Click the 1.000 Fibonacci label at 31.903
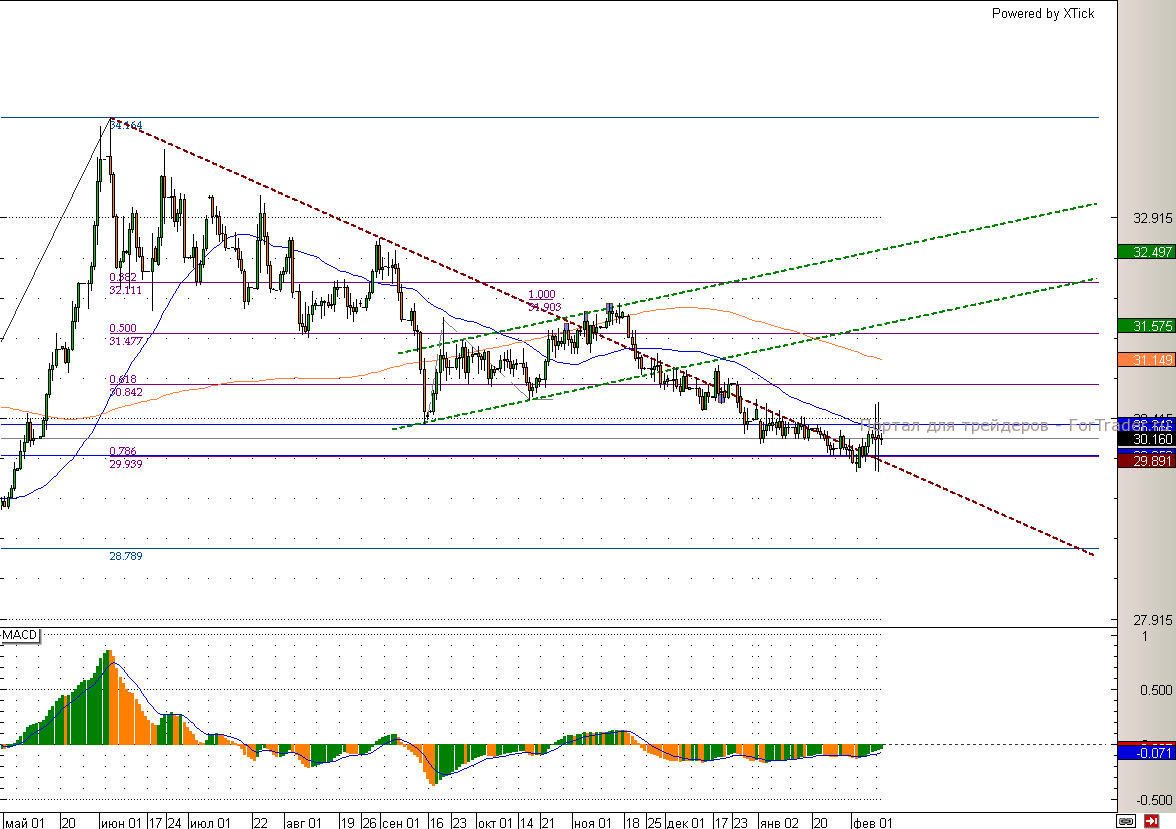The width and height of the screenshot is (1176, 829). (542, 295)
